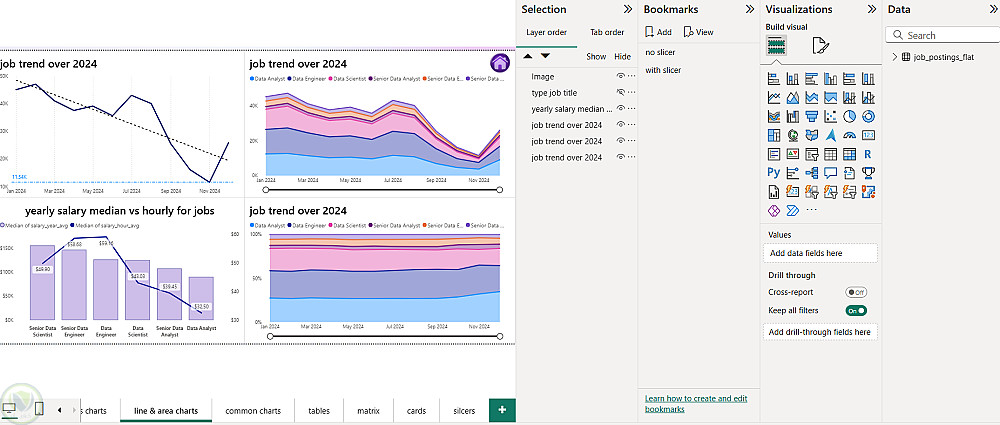This screenshot has width=1000, height=425.
Task: Add a new bookmark
Action: click(657, 32)
